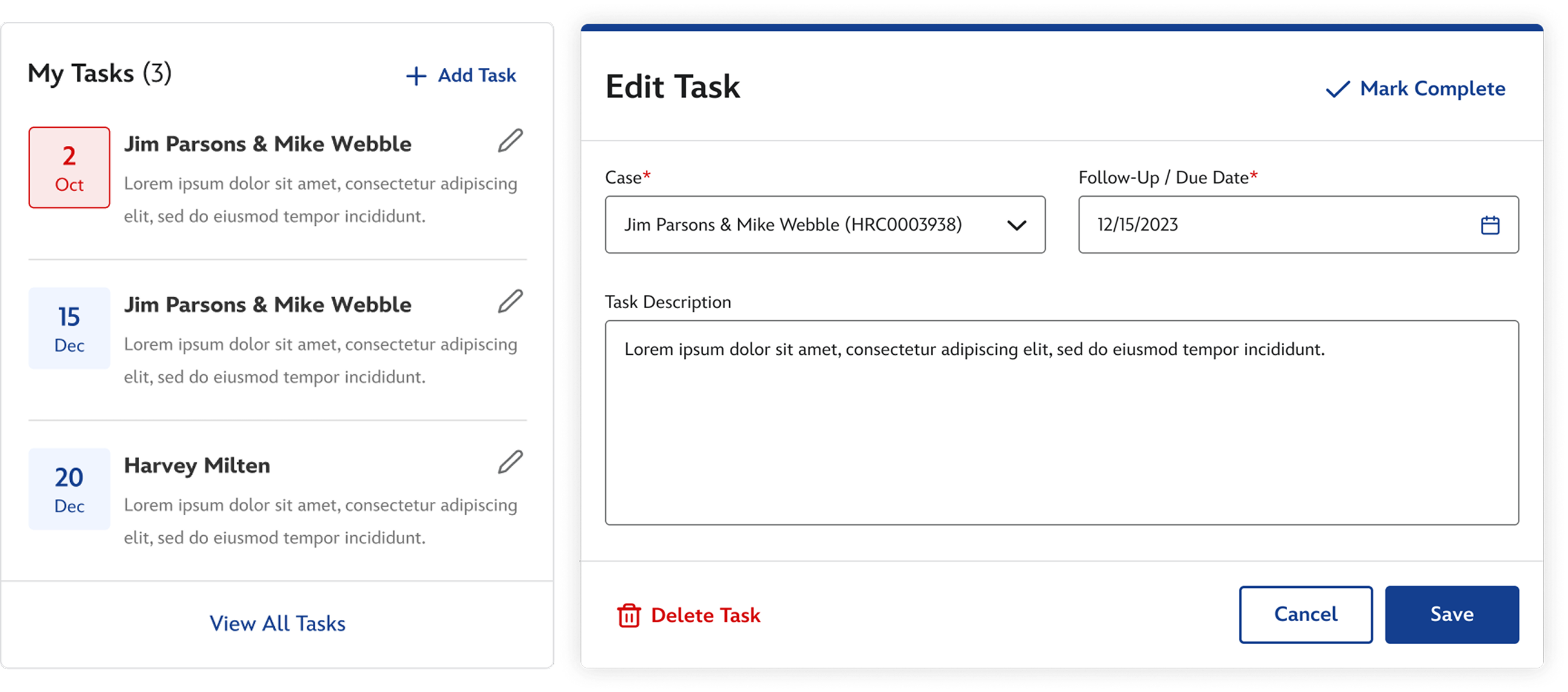Open the calendar date picker icon
Viewport: 1568px width, 692px height.
coord(1489,225)
